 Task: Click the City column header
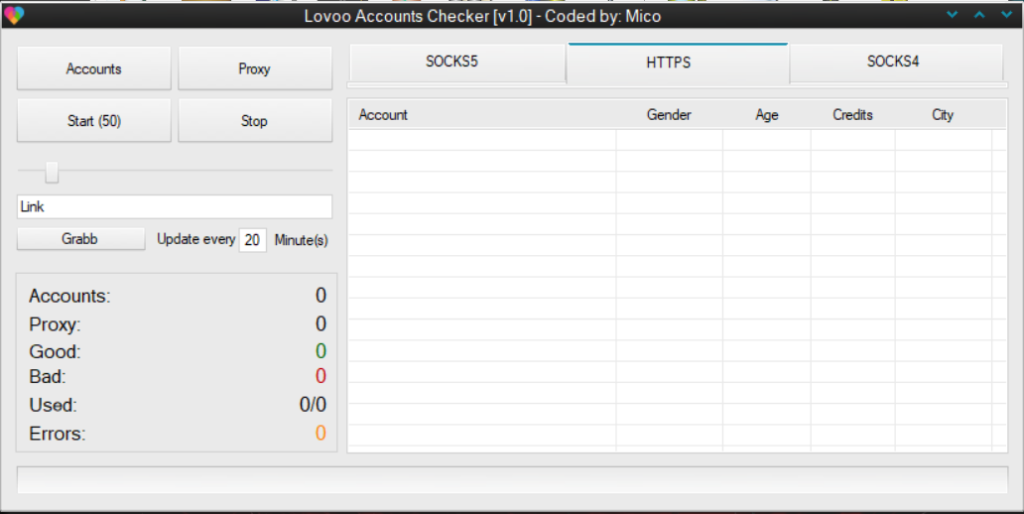(x=942, y=114)
